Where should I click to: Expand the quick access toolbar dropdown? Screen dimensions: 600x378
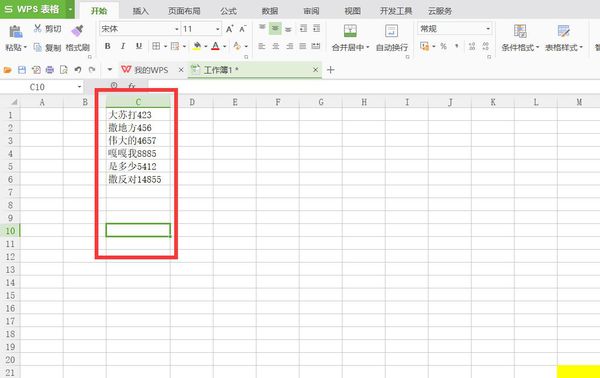tap(109, 70)
